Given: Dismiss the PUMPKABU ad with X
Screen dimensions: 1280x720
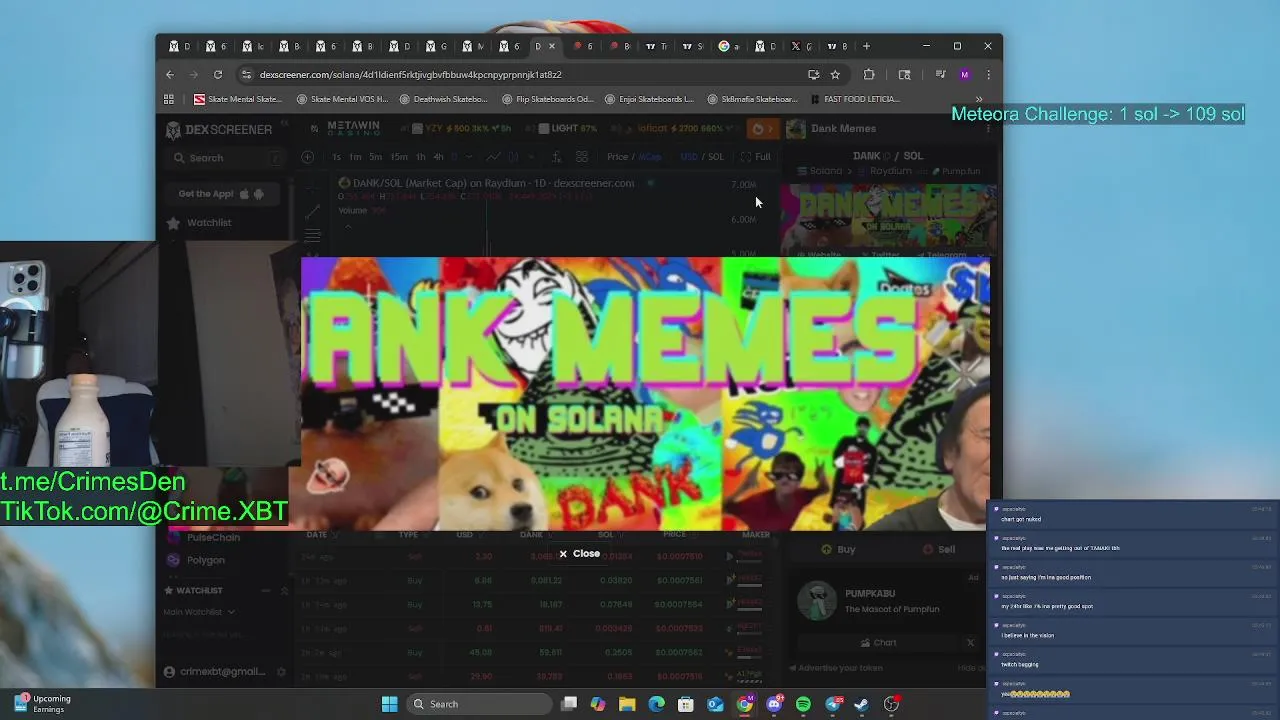Looking at the screenshot, I should coord(970,643).
